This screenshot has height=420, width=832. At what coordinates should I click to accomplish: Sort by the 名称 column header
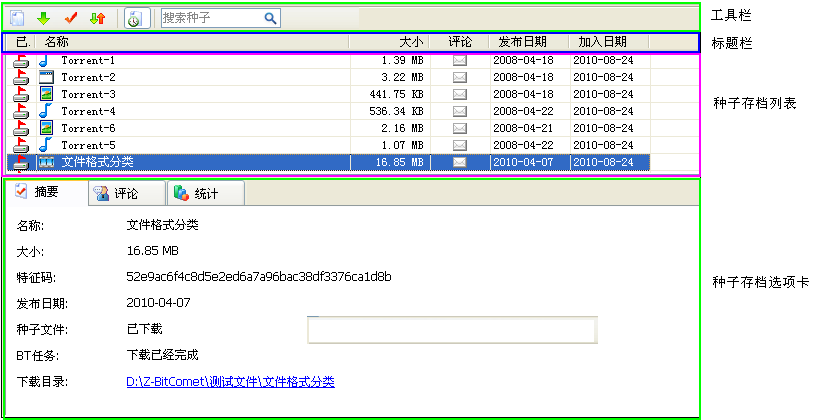tap(193, 42)
